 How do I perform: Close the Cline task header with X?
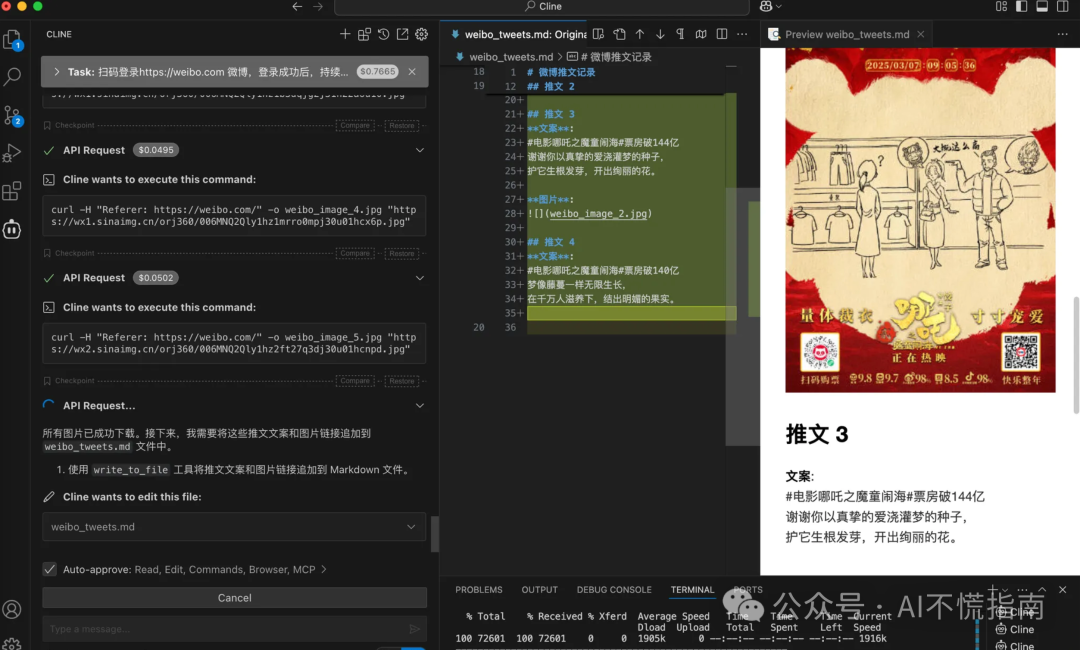pyautogui.click(x=412, y=72)
